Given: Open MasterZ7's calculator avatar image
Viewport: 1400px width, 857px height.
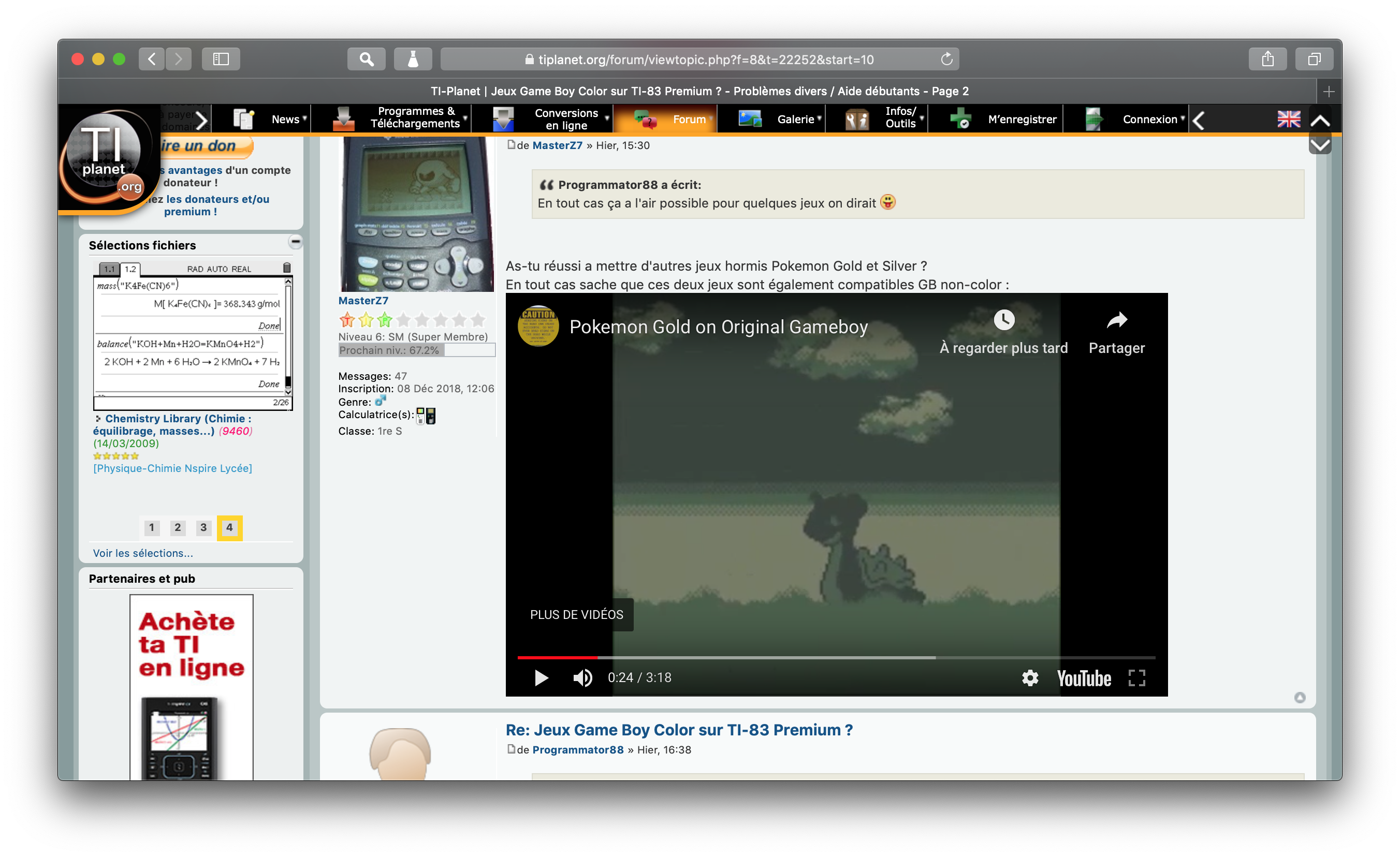Looking at the screenshot, I should [417, 214].
